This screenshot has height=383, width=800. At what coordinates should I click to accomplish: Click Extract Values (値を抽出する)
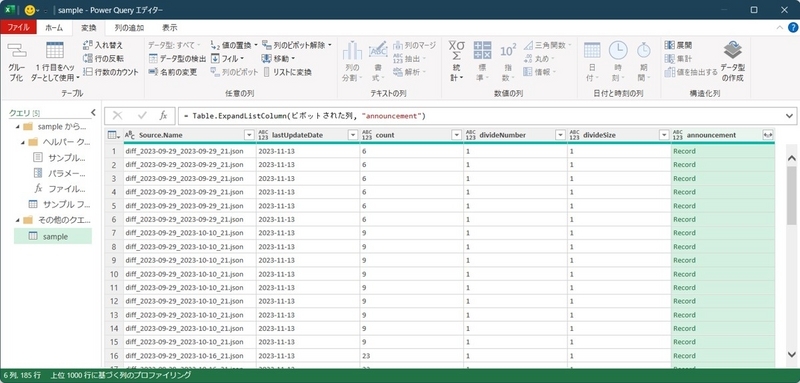pyautogui.click(x=691, y=72)
